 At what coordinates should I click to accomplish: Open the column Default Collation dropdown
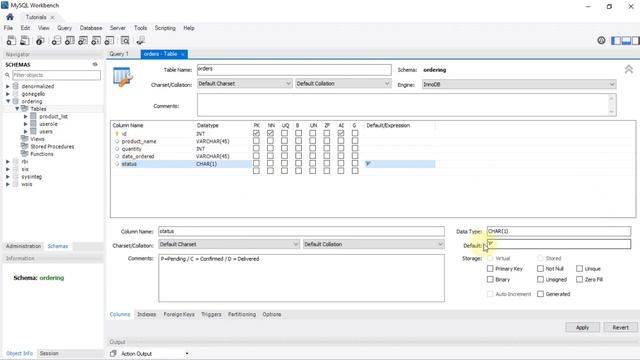373,244
